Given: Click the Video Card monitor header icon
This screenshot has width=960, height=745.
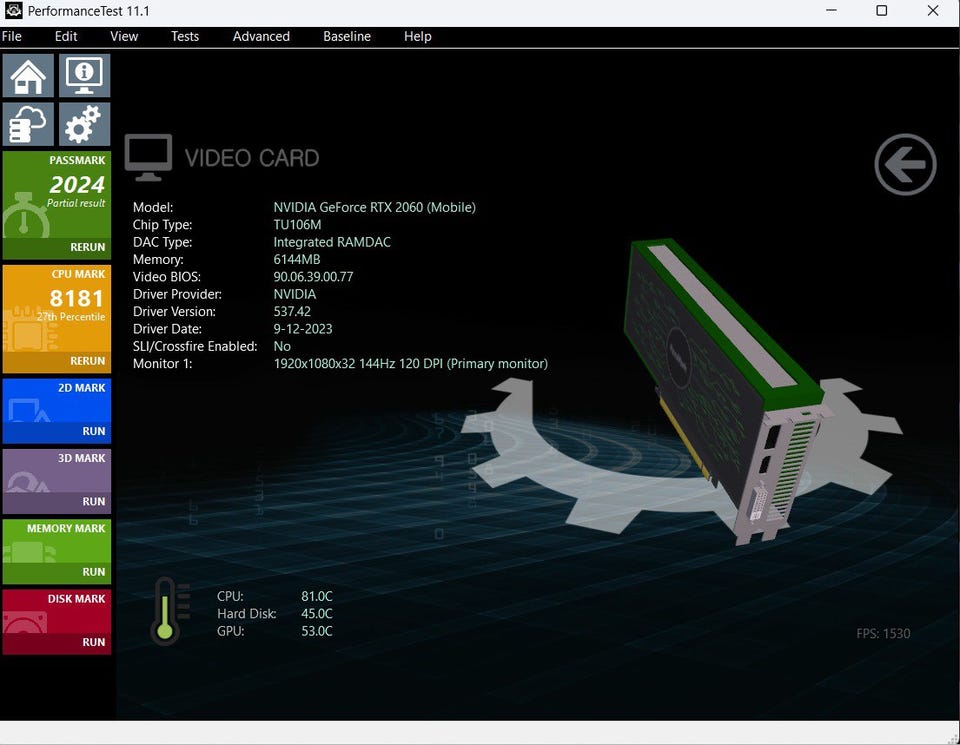Looking at the screenshot, I should 148,158.
